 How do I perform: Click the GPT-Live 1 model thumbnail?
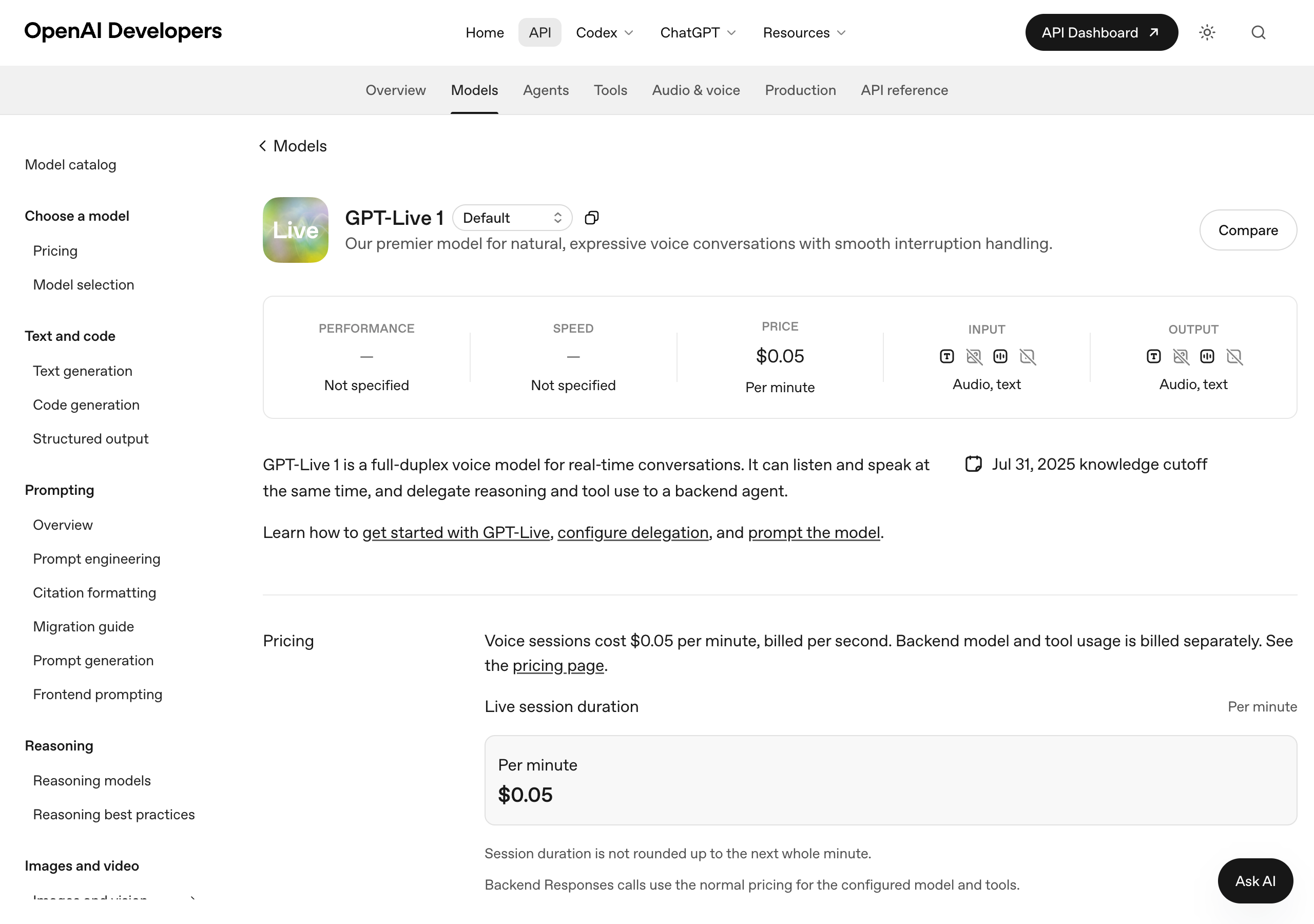point(295,230)
